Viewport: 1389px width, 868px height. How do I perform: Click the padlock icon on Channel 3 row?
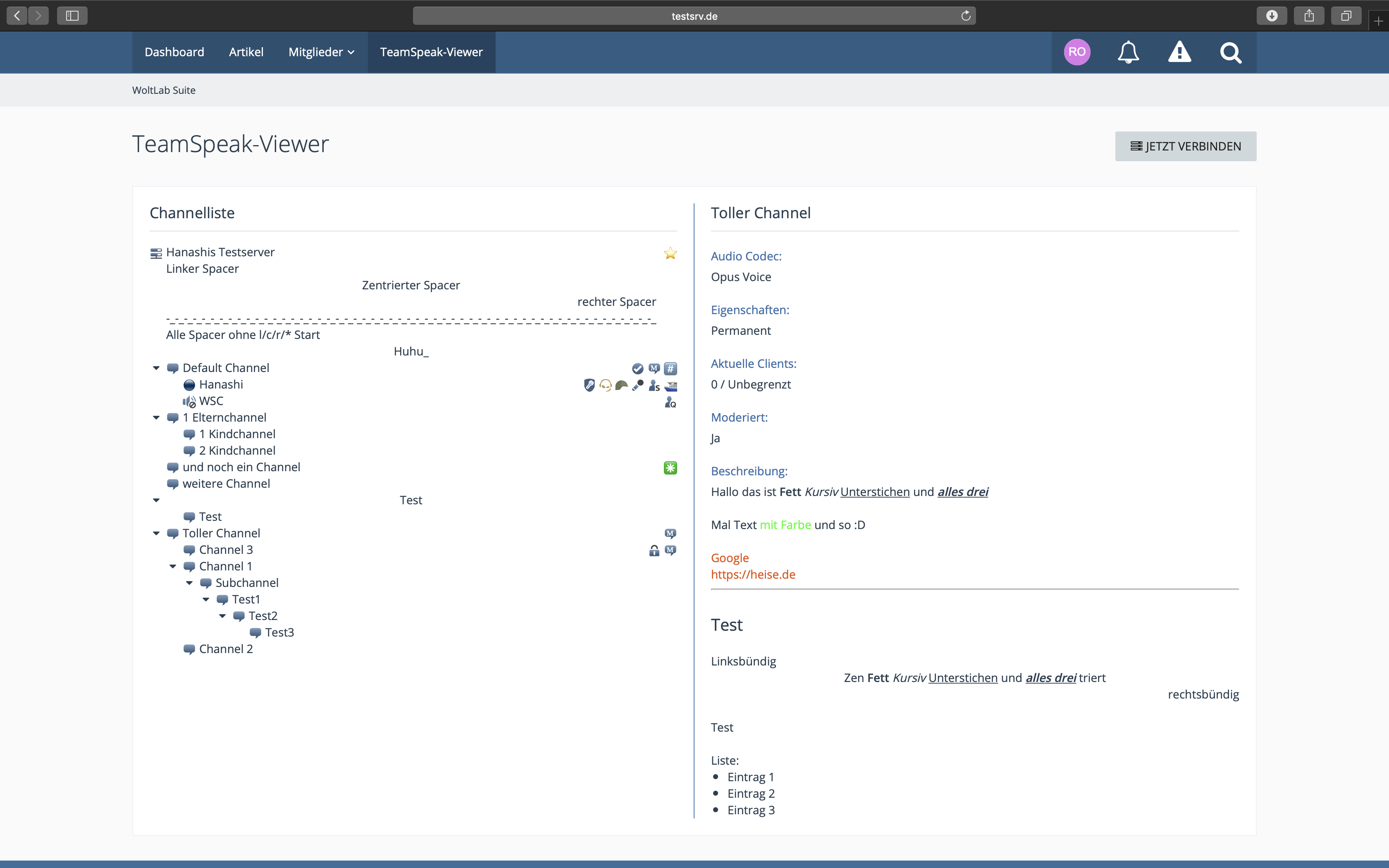click(x=654, y=551)
